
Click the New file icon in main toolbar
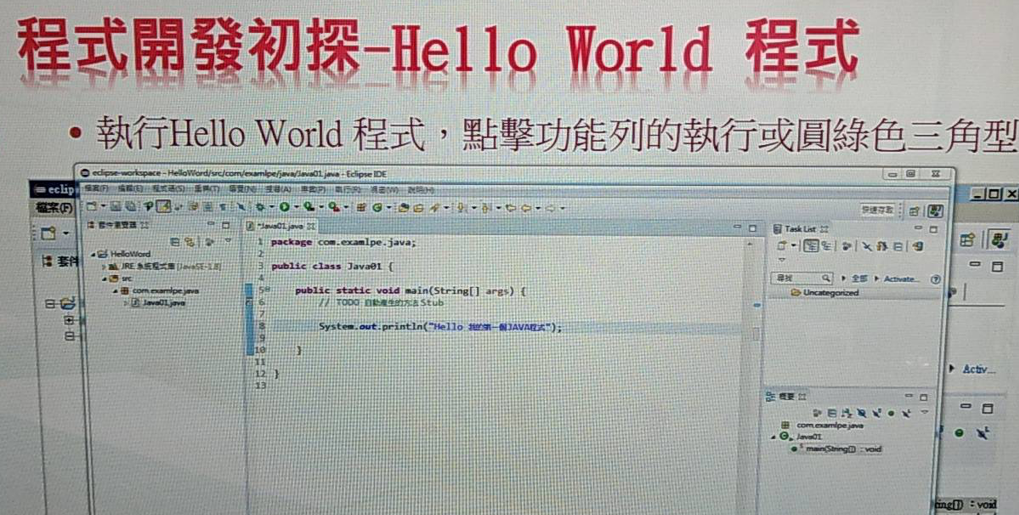(x=91, y=207)
